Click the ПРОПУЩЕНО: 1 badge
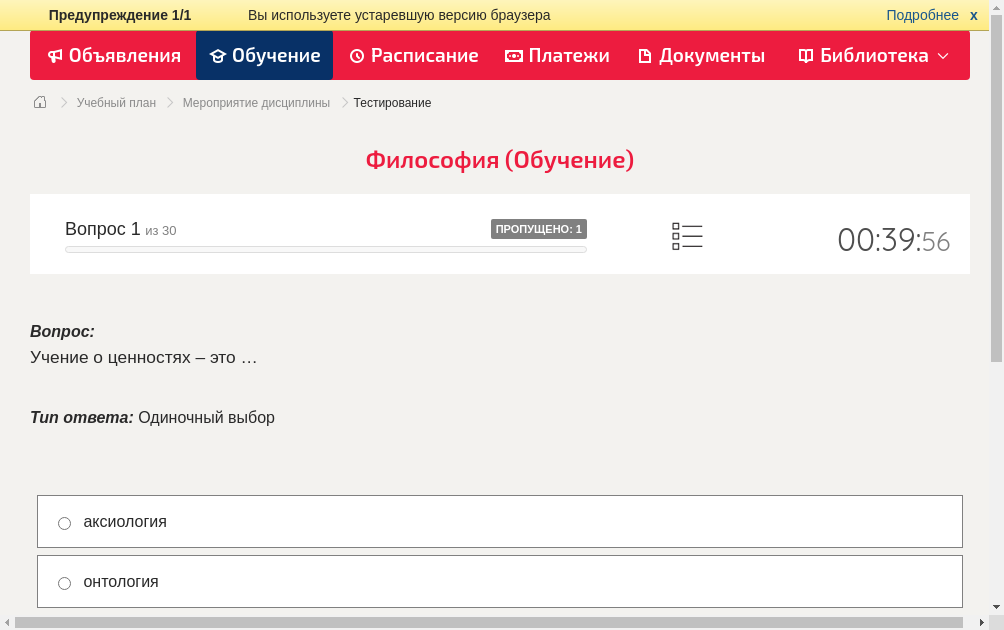 538,229
